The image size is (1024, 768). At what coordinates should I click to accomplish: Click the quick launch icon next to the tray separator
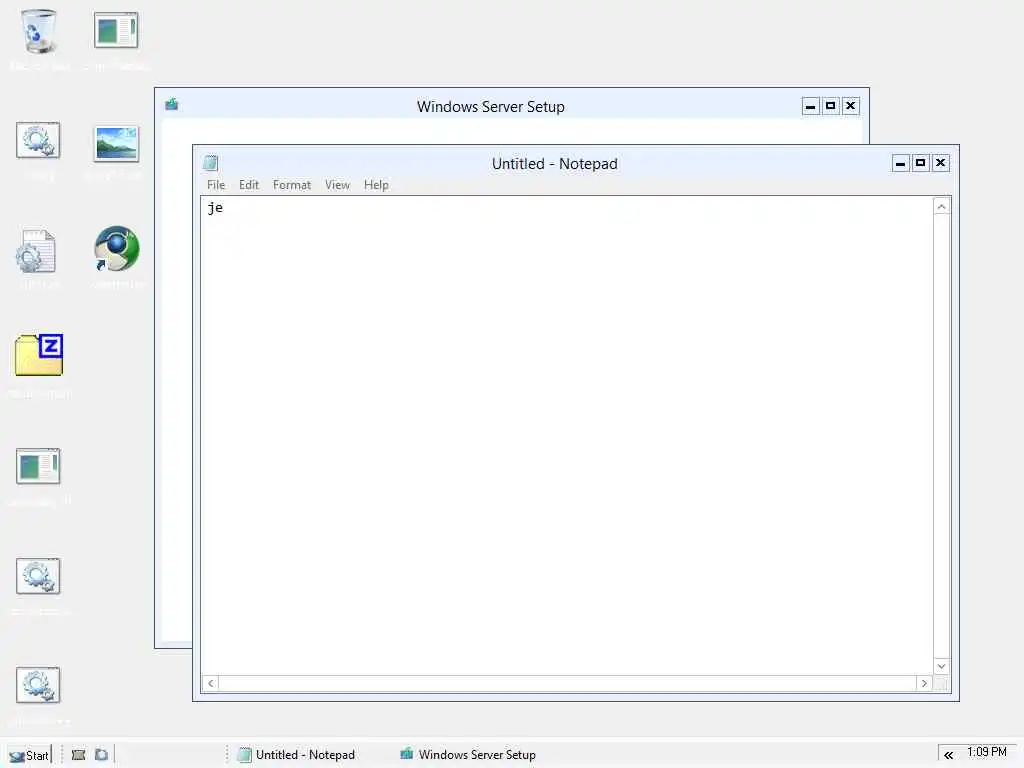click(x=101, y=755)
